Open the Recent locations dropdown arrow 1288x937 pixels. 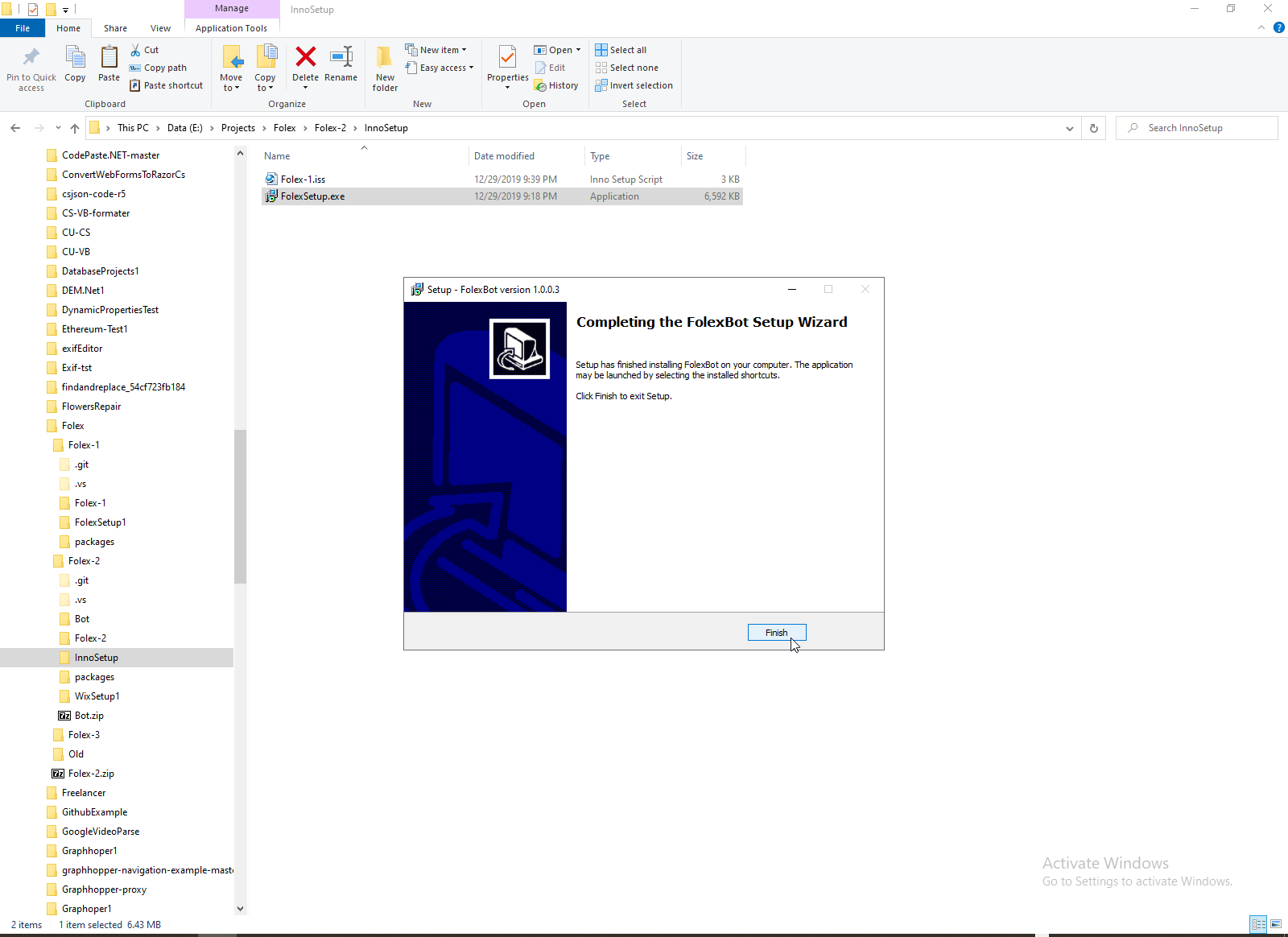(x=58, y=128)
